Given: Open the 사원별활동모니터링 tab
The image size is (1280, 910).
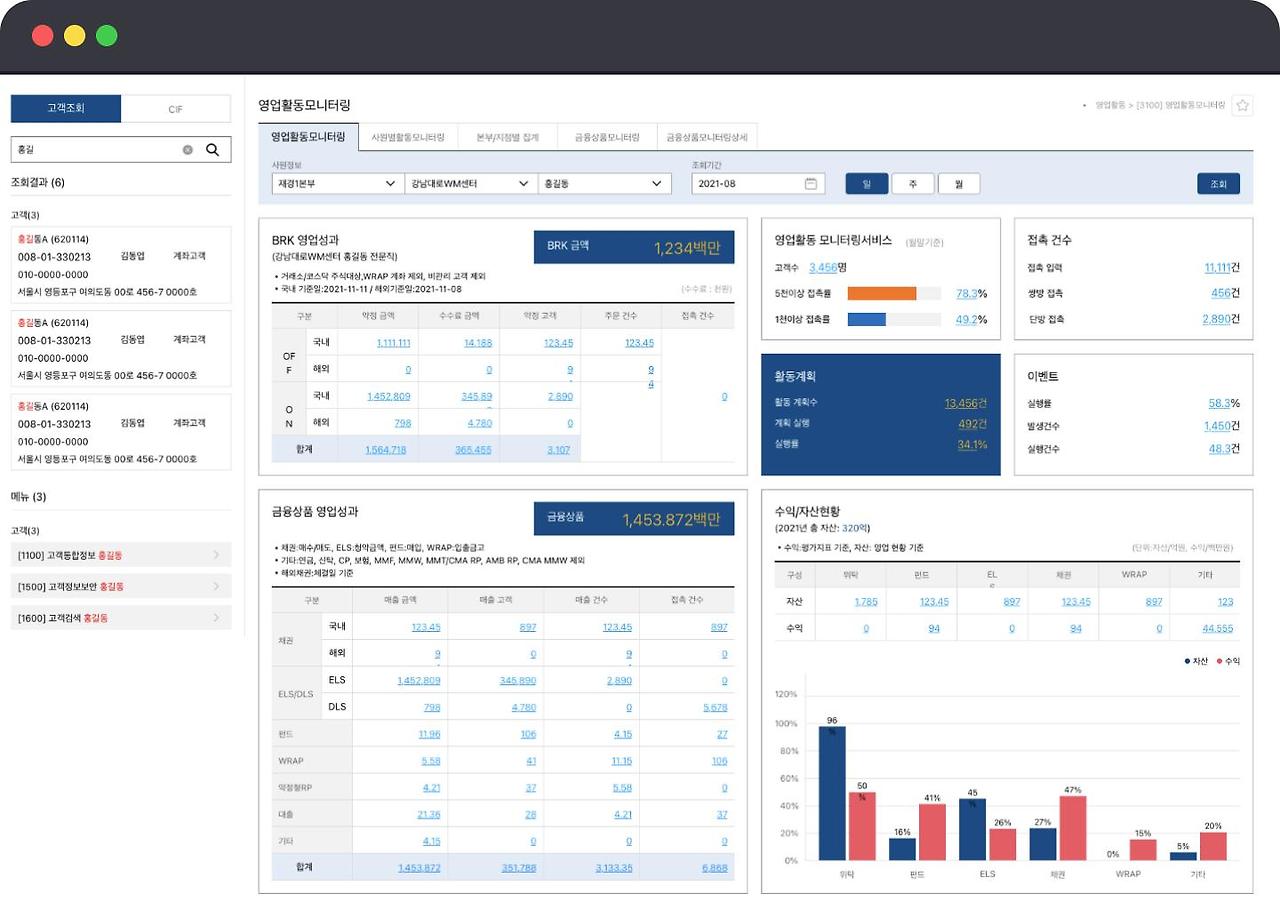Looking at the screenshot, I should 408,137.
